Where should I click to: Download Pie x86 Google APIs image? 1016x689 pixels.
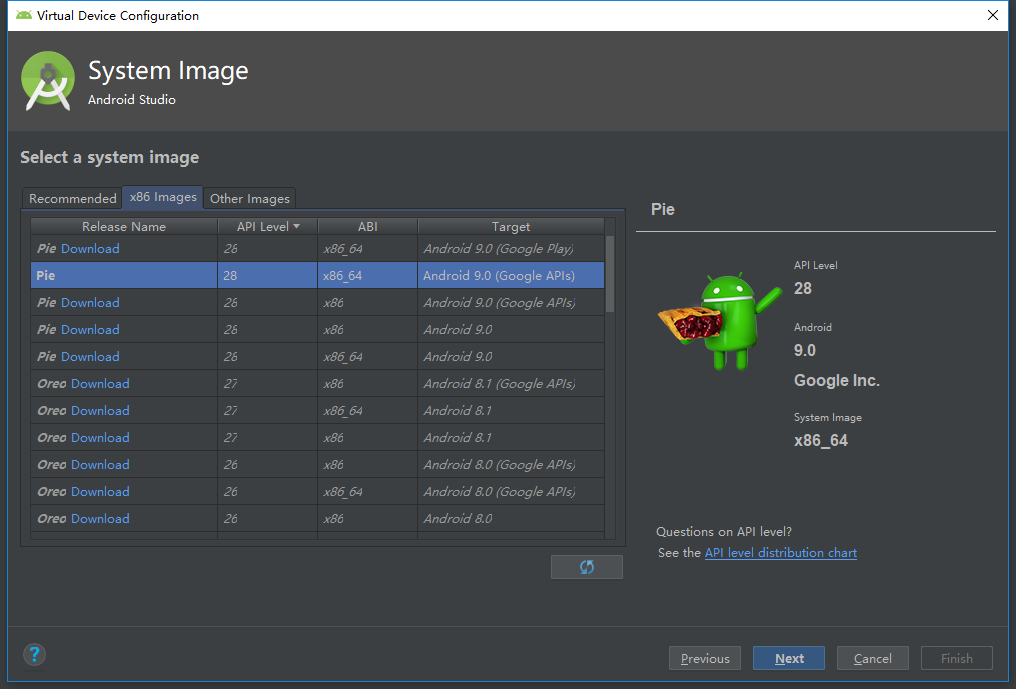(90, 303)
